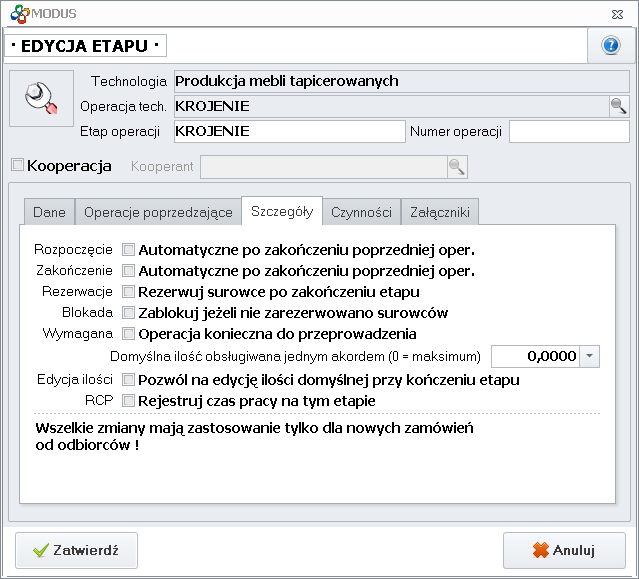This screenshot has width=639, height=579.
Task: Click the Operacja tech. KROJENIE field
Action: click(x=392, y=106)
